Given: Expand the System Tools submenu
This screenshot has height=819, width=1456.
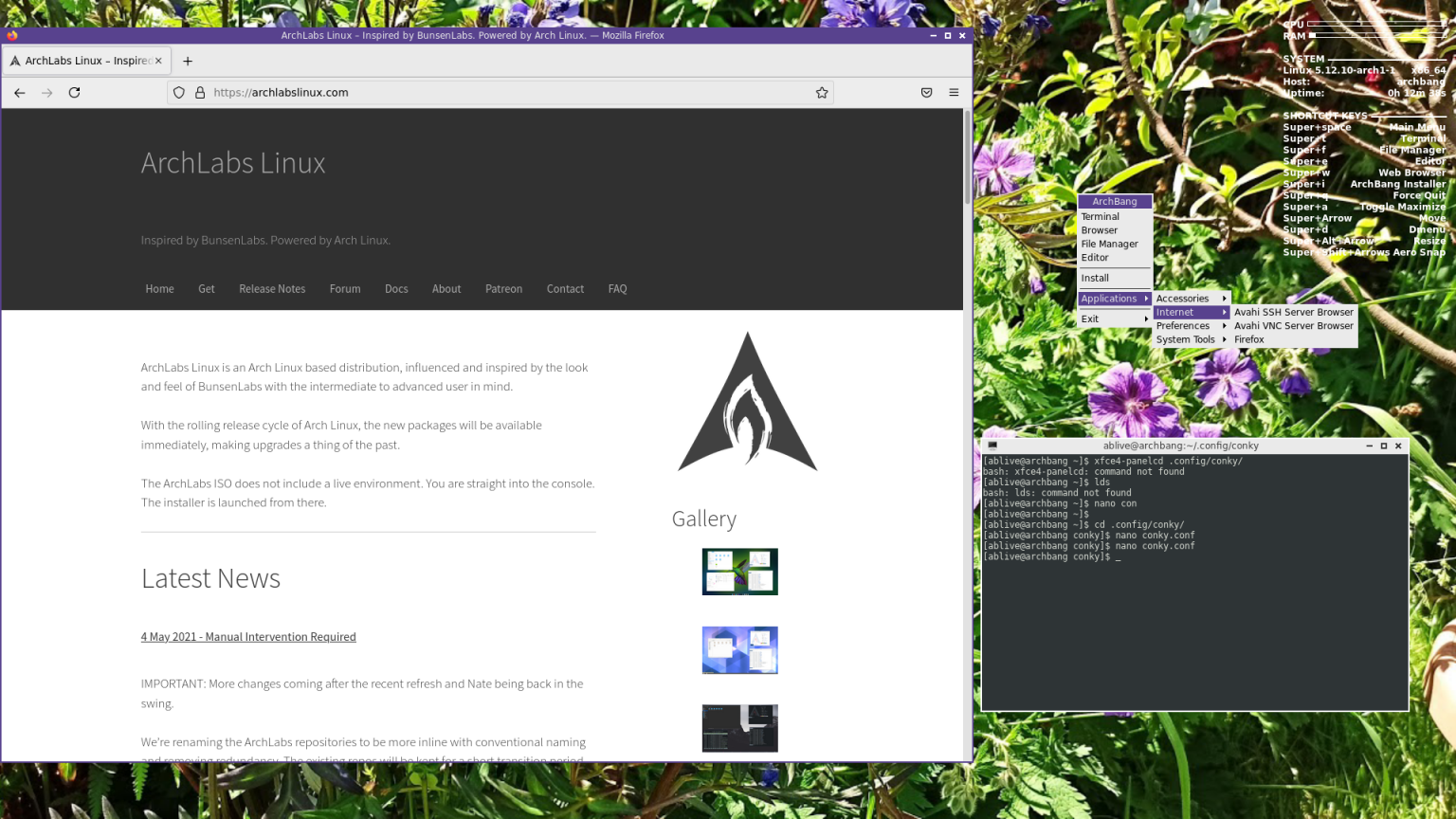Looking at the screenshot, I should 1186,339.
